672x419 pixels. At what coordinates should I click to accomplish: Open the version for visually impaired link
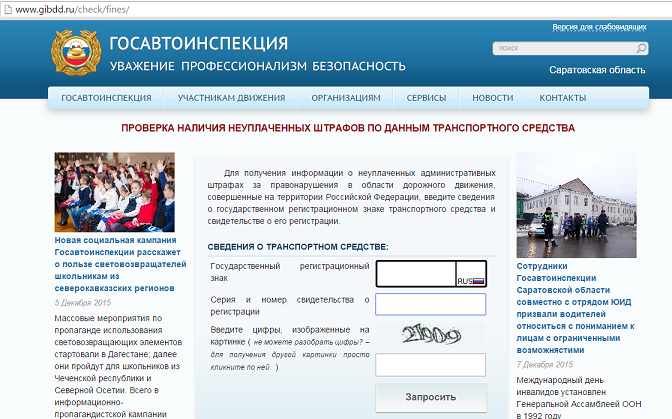tap(599, 27)
